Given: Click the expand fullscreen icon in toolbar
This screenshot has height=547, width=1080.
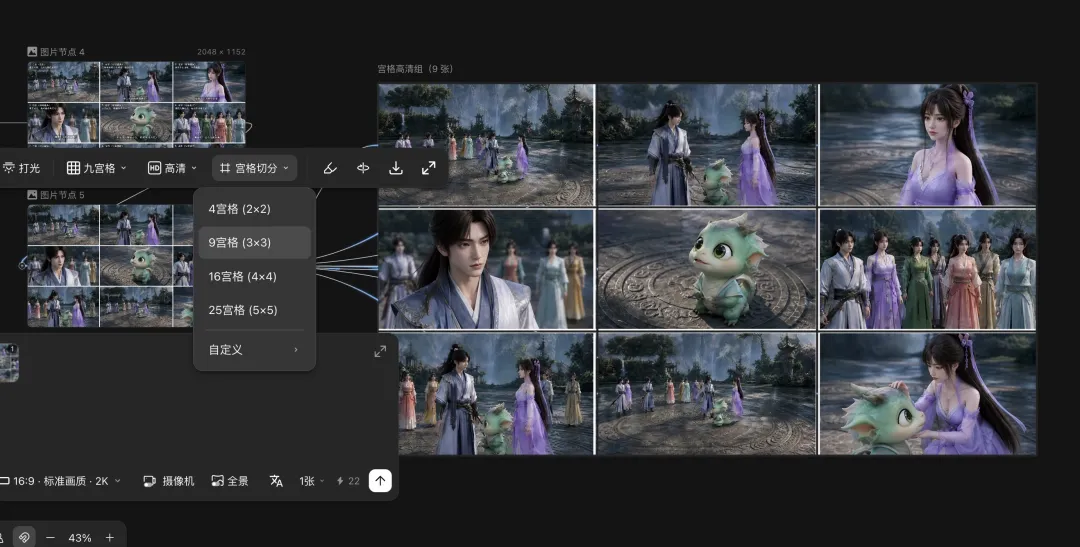Looking at the screenshot, I should pyautogui.click(x=428, y=168).
